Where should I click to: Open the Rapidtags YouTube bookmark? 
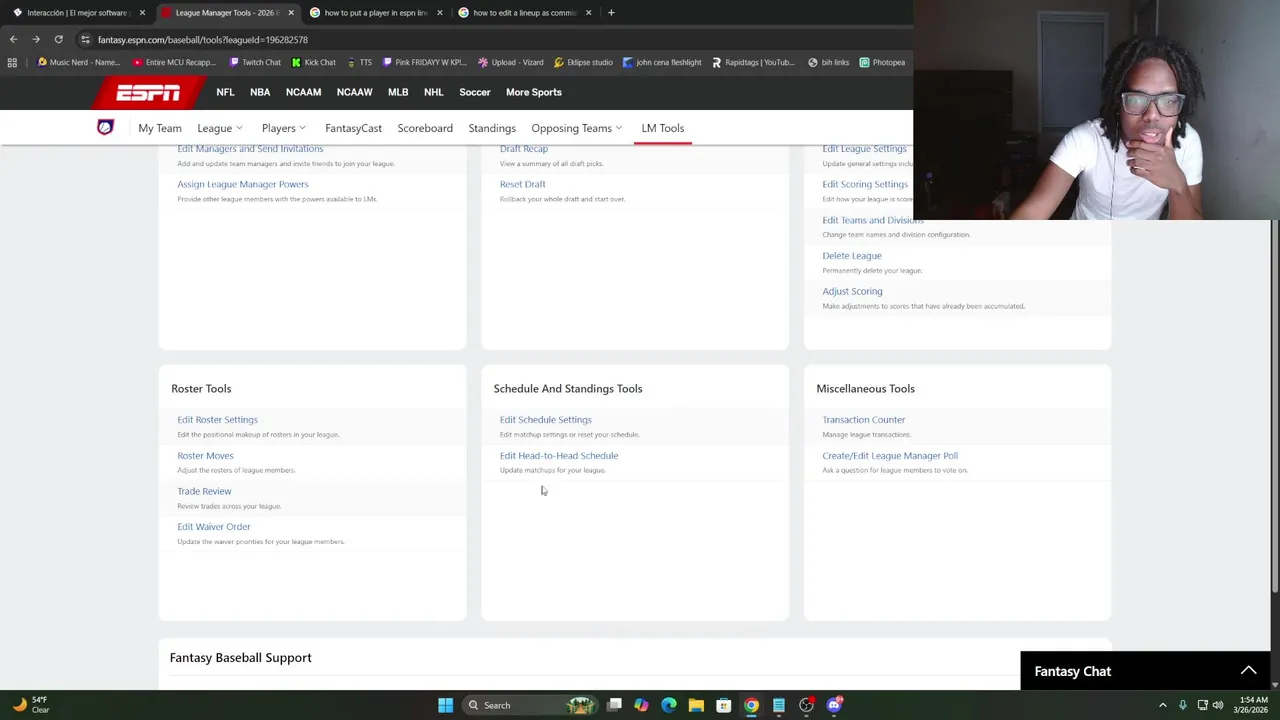(x=753, y=62)
